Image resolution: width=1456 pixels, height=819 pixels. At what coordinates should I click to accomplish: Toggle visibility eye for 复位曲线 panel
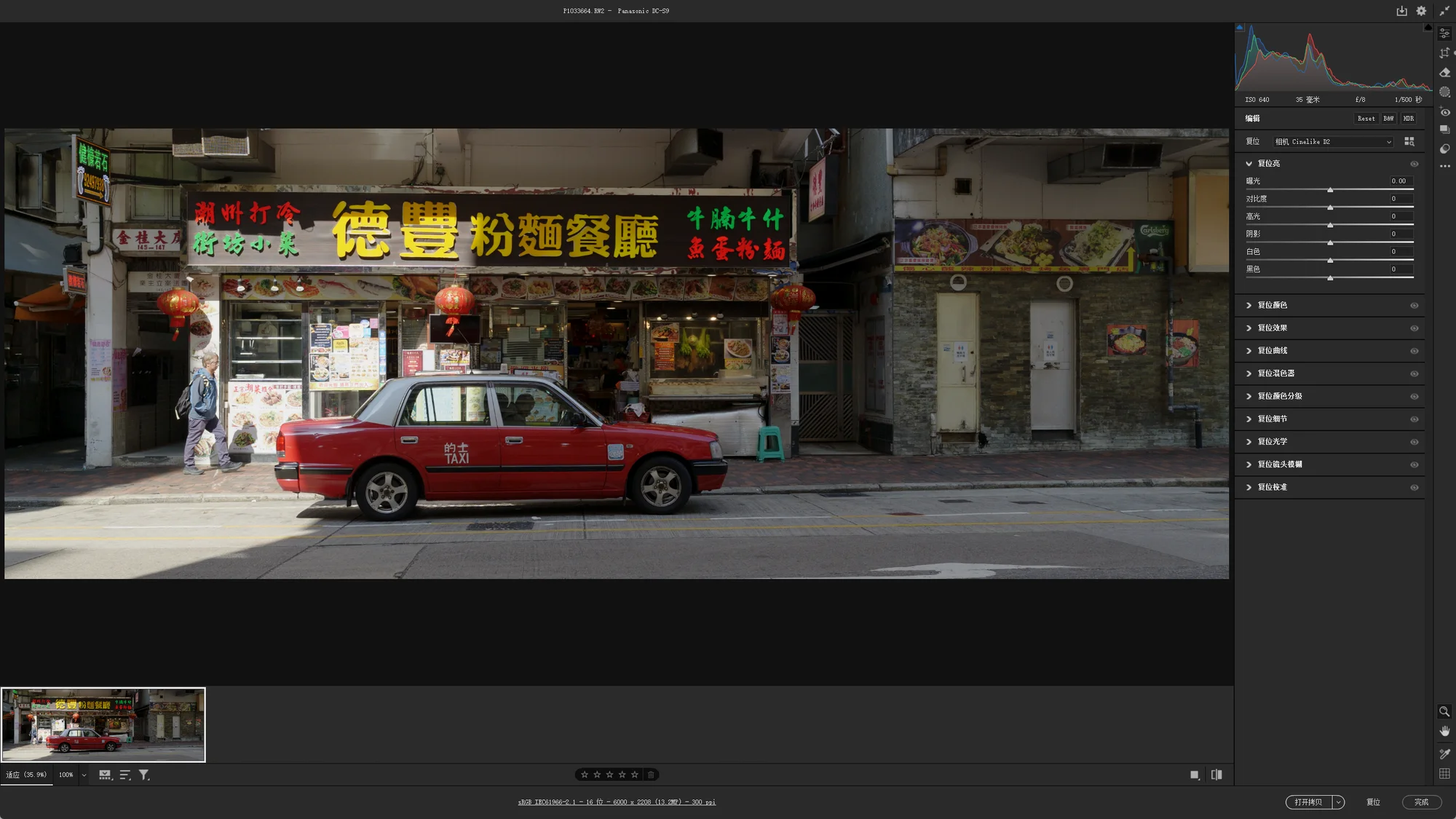(1414, 351)
